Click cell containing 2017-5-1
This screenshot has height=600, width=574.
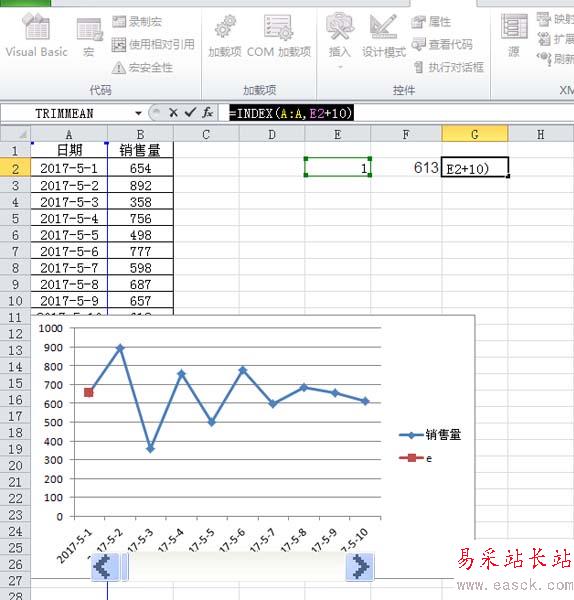(69, 168)
